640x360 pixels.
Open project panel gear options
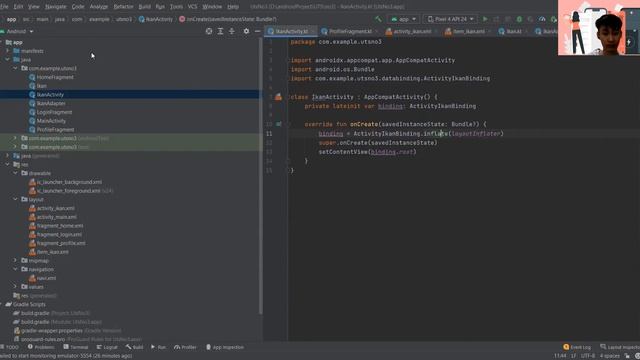coord(246,31)
